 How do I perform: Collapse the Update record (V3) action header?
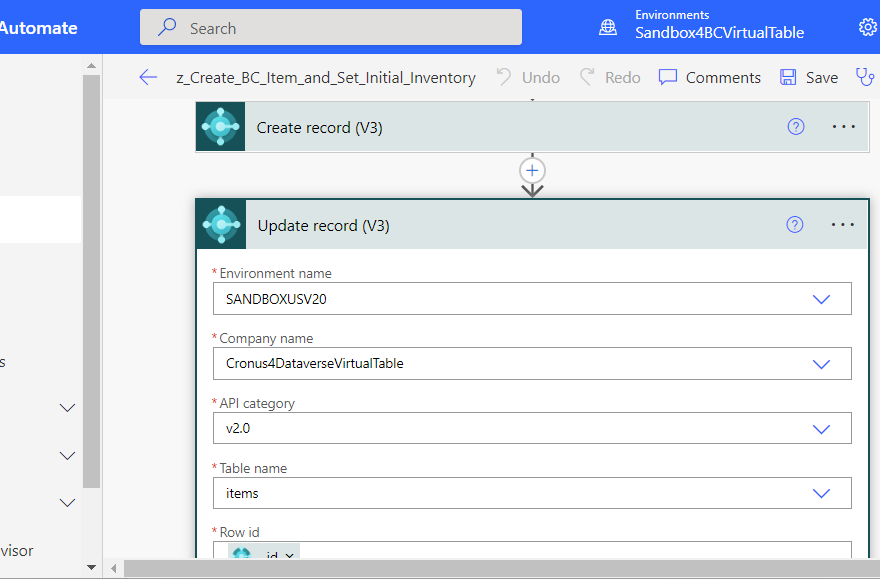pyautogui.click(x=532, y=224)
